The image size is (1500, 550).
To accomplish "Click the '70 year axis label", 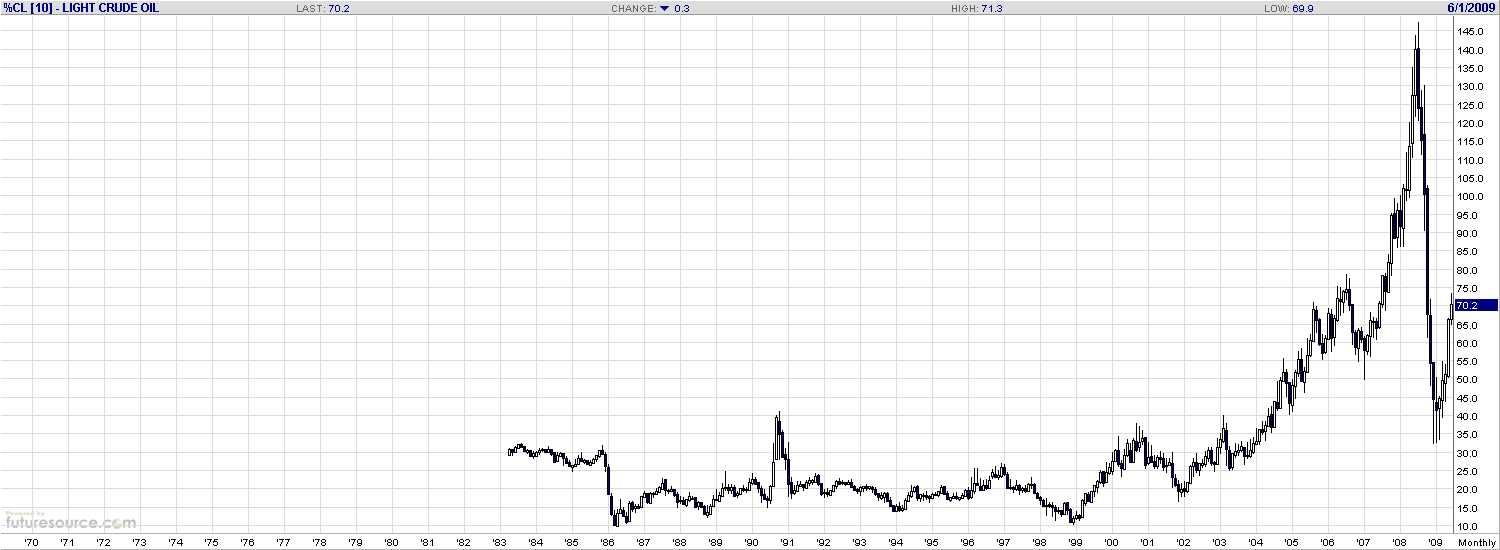I will [31, 542].
